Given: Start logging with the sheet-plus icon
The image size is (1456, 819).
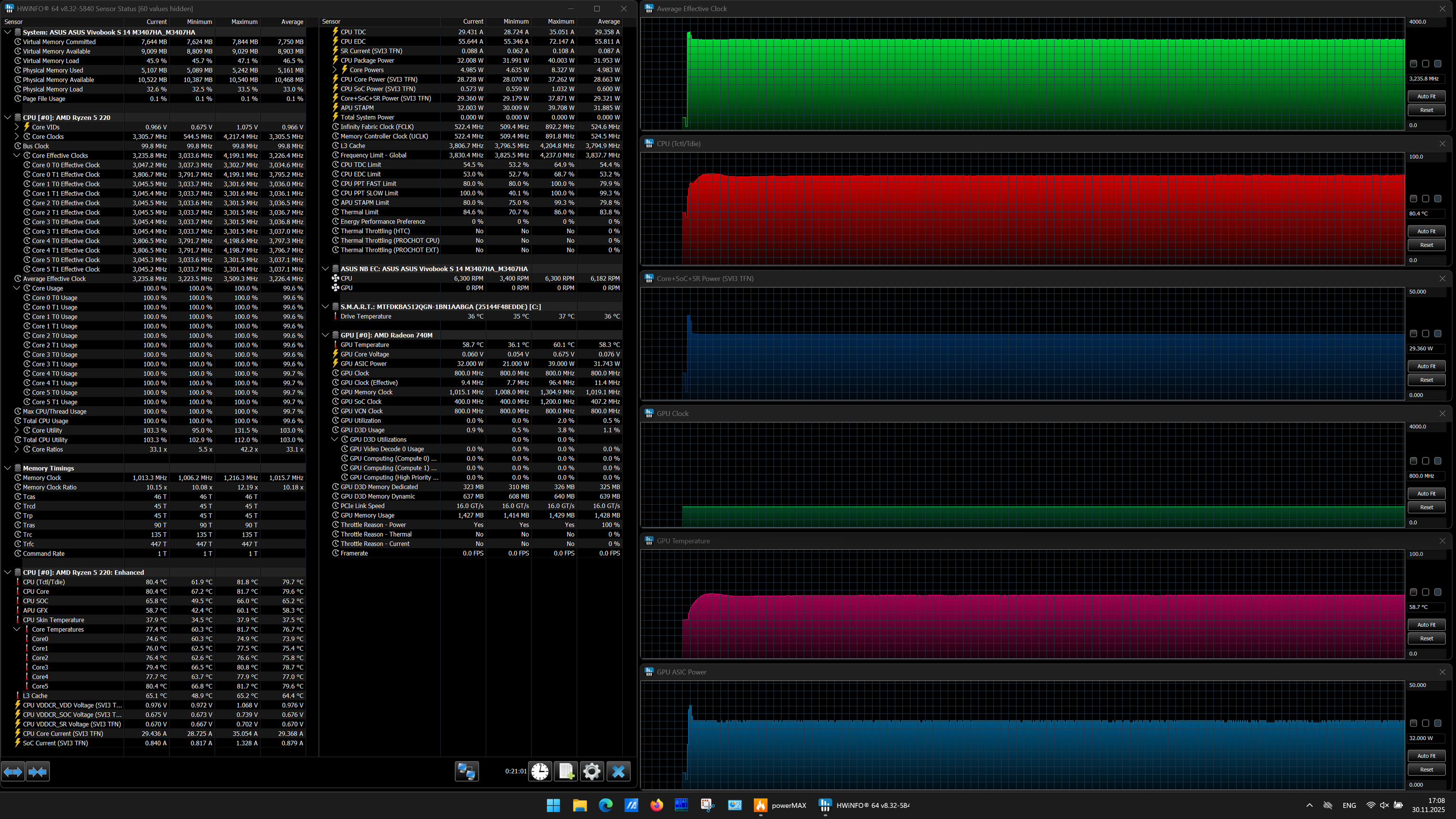Looking at the screenshot, I should tap(566, 771).
